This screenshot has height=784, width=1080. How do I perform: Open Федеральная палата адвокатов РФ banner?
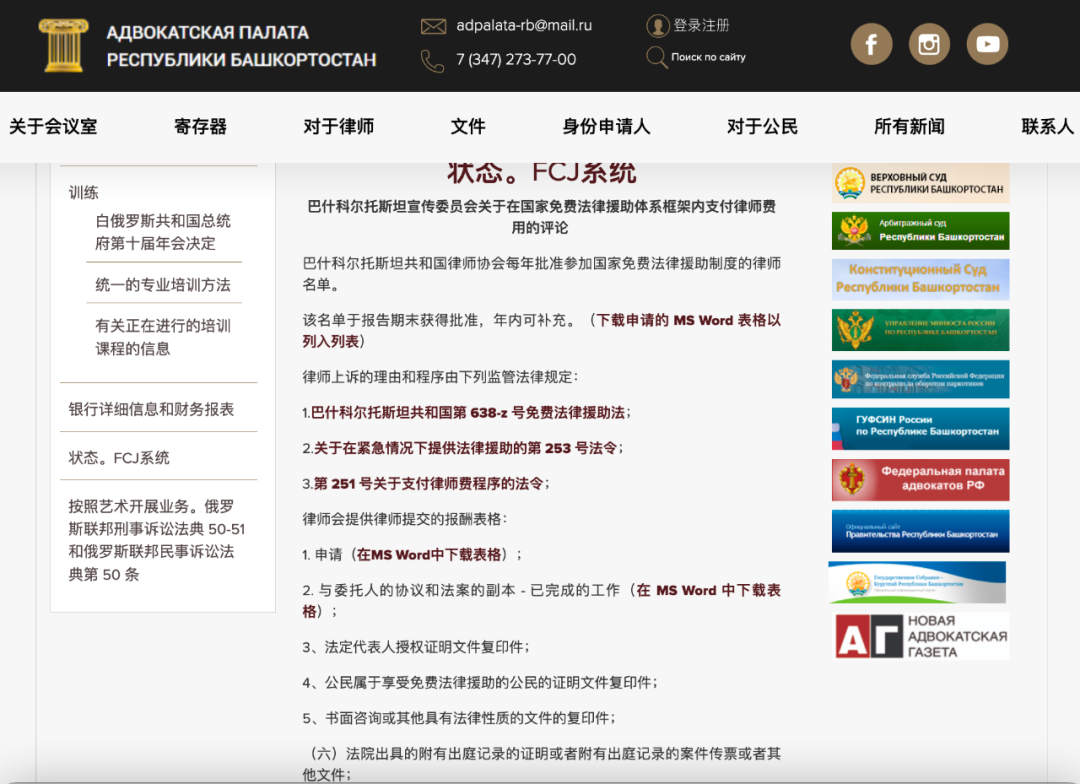(920, 480)
